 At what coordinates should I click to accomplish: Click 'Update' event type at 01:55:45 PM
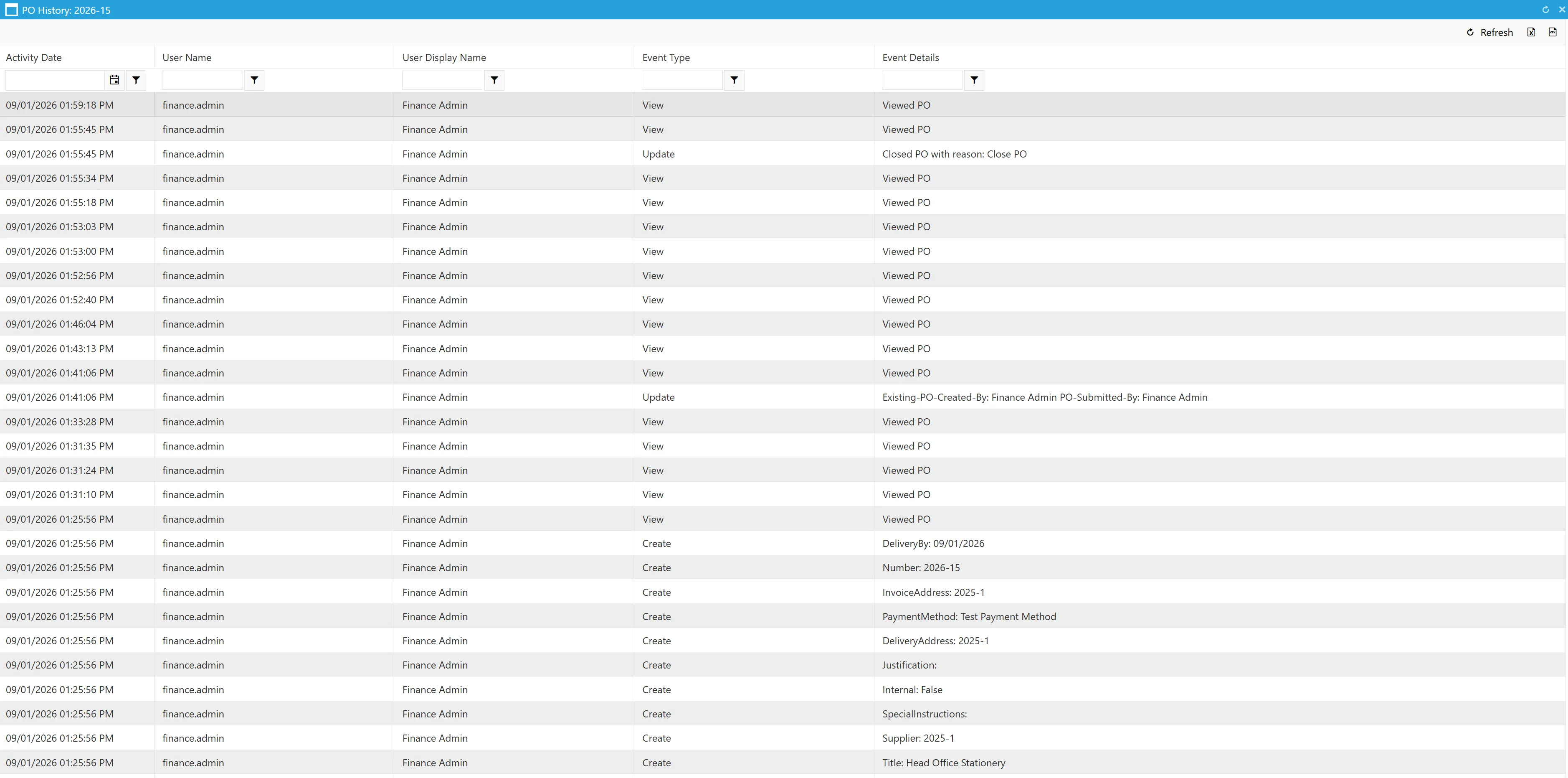[x=658, y=153]
